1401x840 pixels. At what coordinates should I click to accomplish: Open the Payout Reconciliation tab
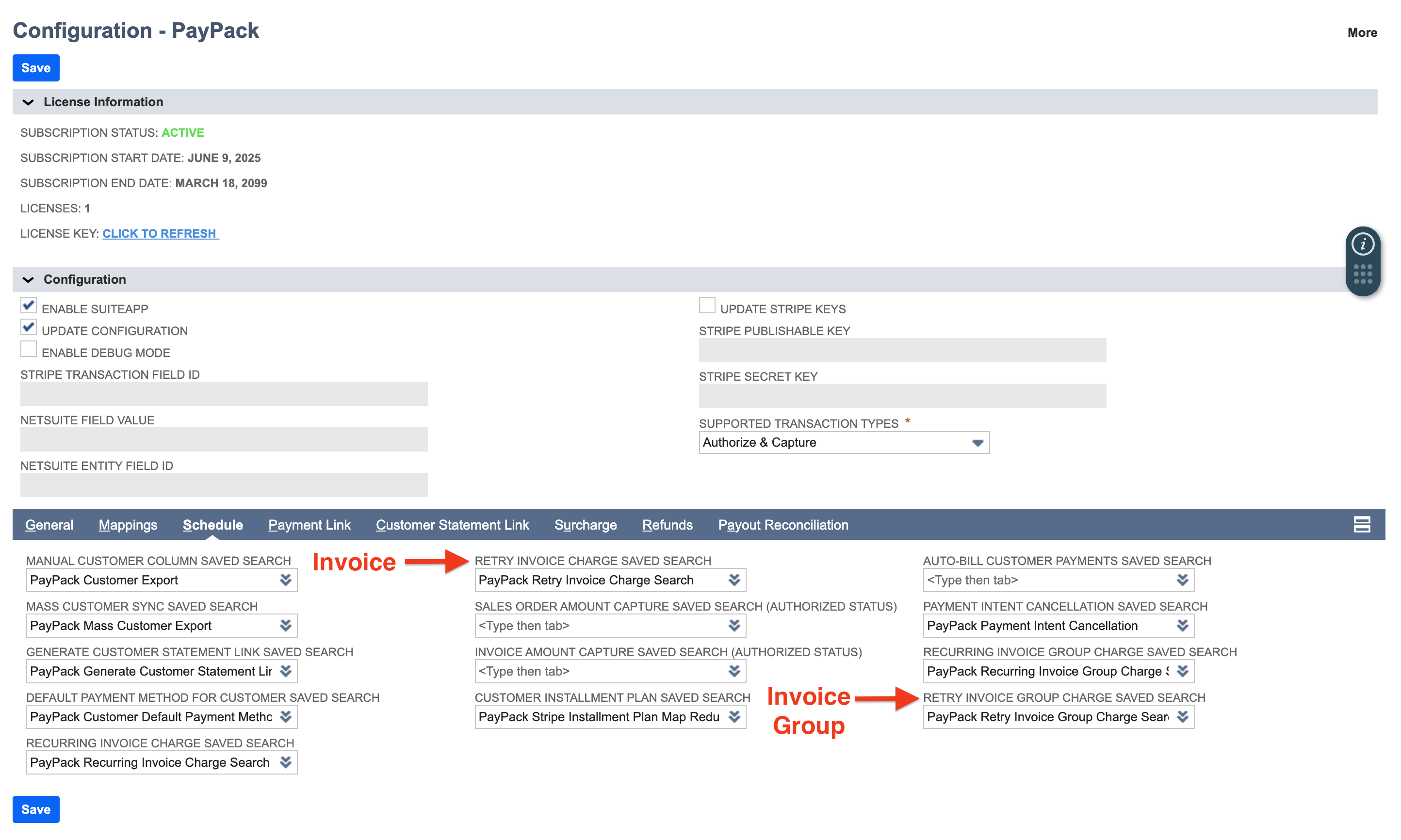[x=783, y=525]
